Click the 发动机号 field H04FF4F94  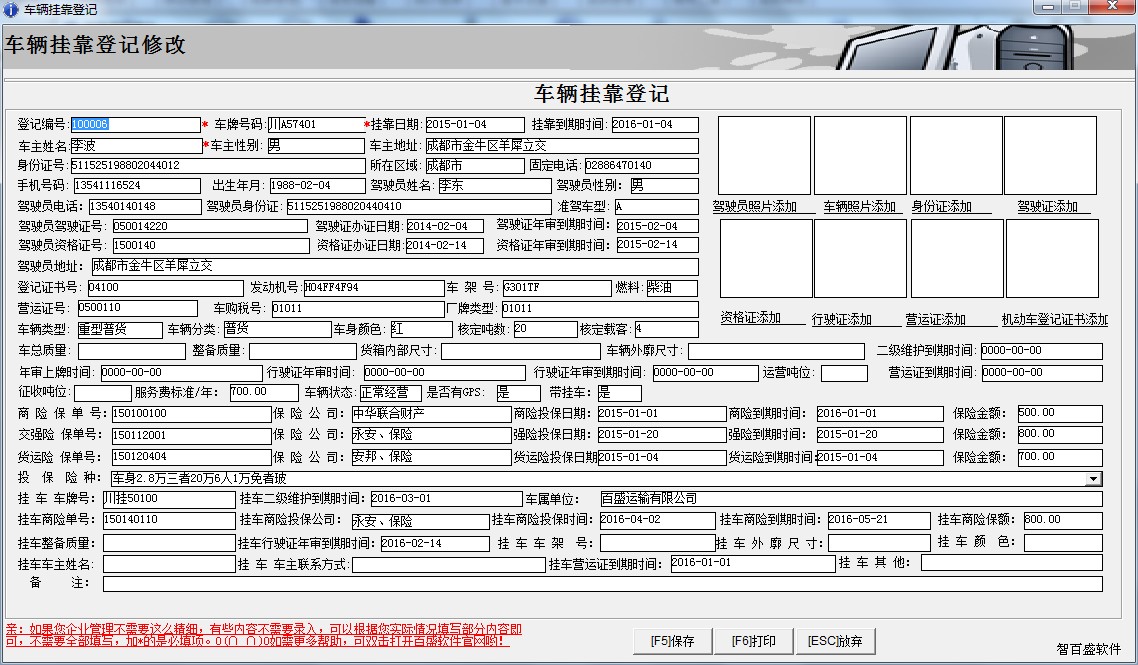click(374, 288)
